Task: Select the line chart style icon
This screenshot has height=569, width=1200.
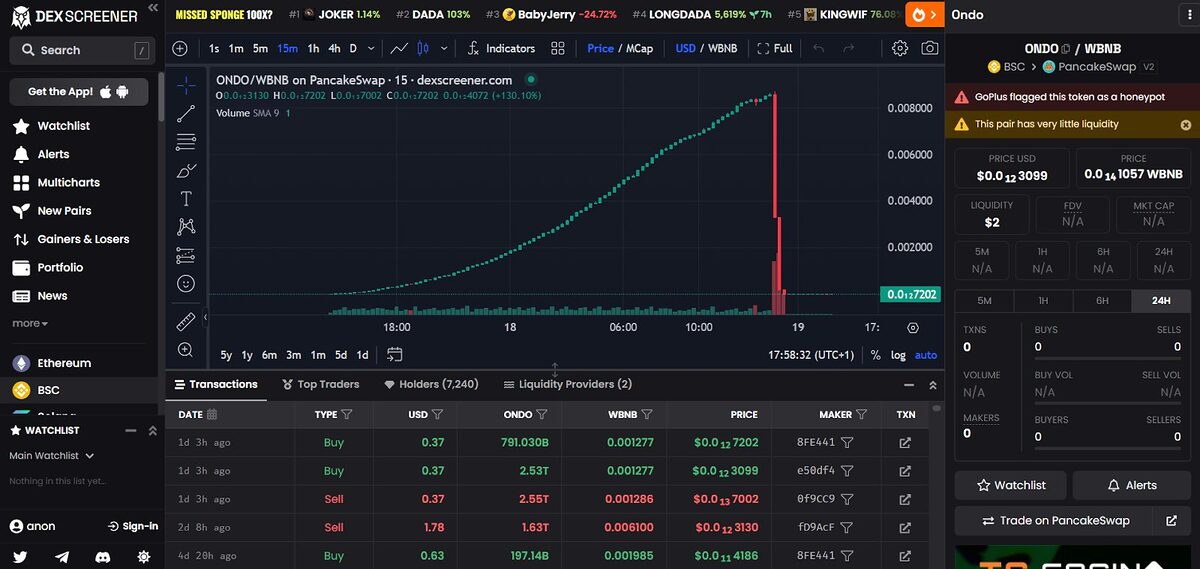Action: click(399, 48)
